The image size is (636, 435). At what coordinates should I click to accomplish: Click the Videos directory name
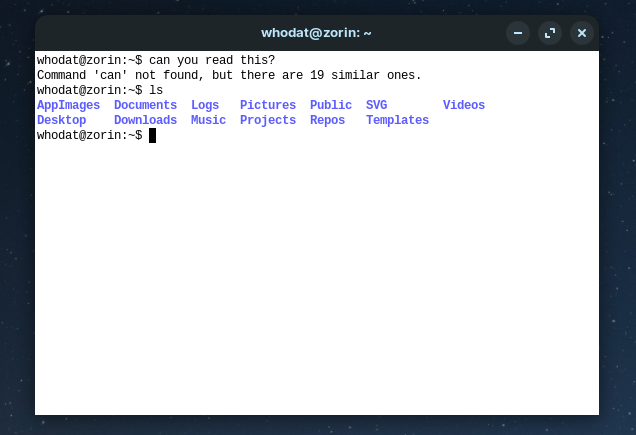point(464,105)
